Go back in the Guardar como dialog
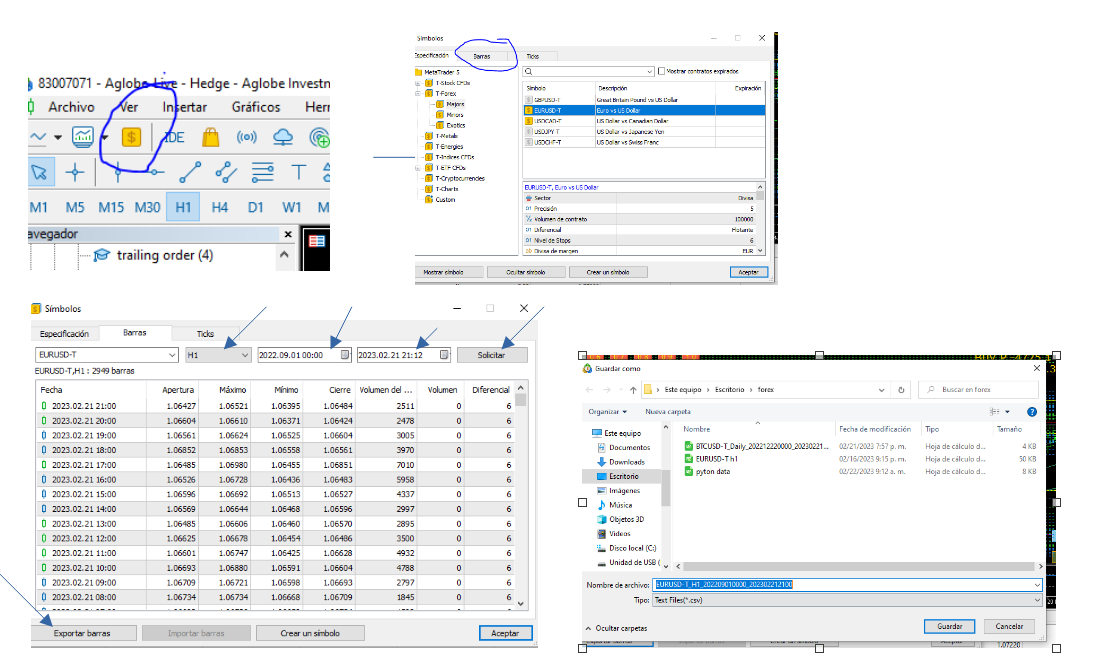1120x657 pixels. pyautogui.click(x=589, y=390)
